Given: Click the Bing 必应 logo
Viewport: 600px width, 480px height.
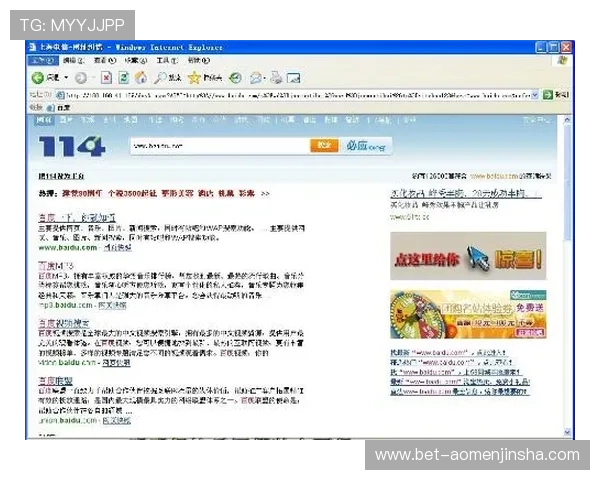Looking at the screenshot, I should tap(366, 146).
